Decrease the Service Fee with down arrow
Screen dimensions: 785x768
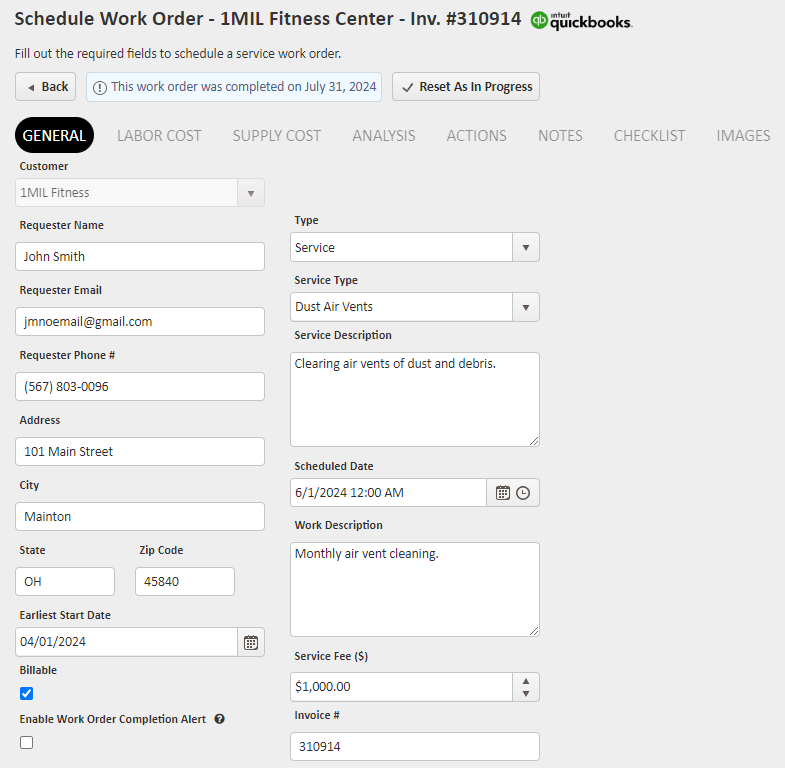[526, 694]
